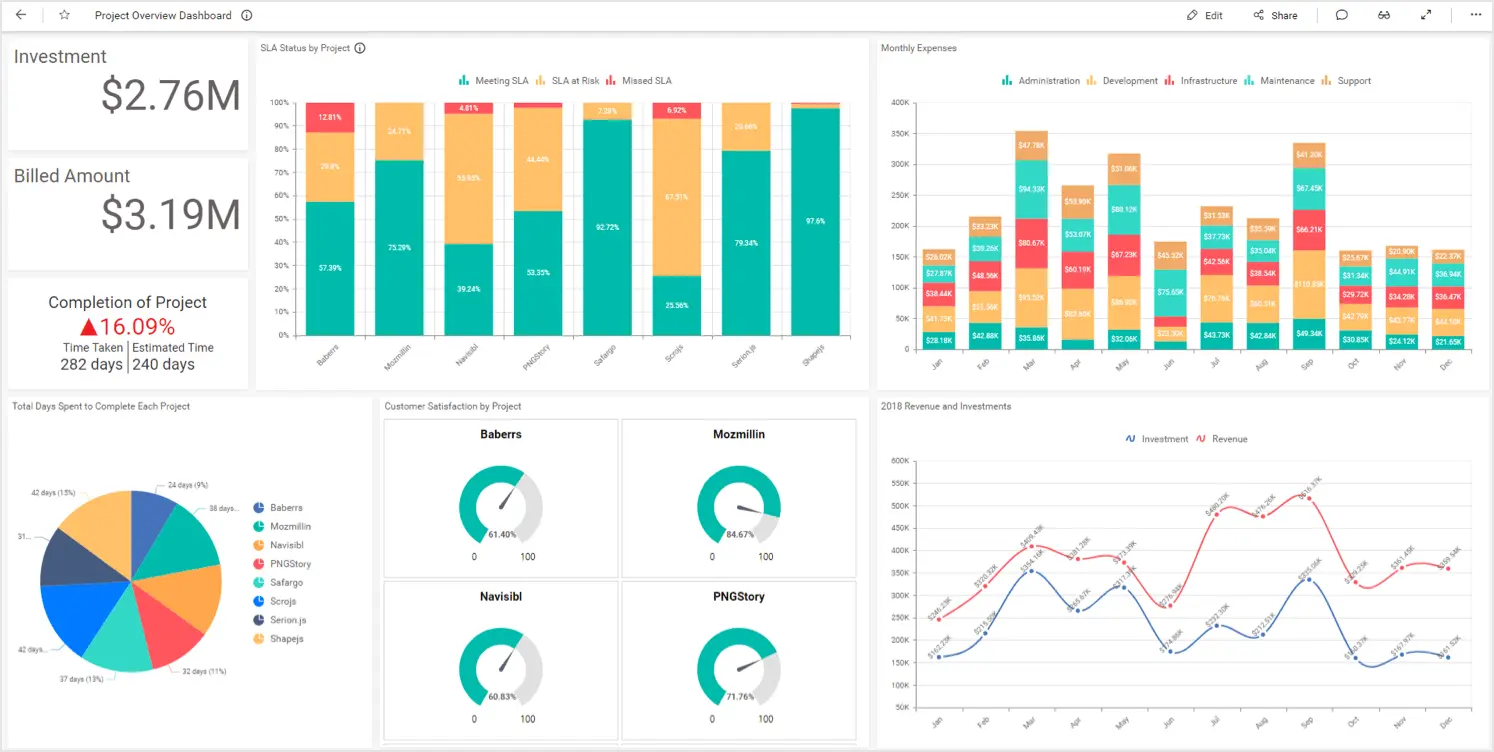1494x752 pixels.
Task: Hide the Revenue line using its legend entry
Action: pyautogui.click(x=1225, y=438)
